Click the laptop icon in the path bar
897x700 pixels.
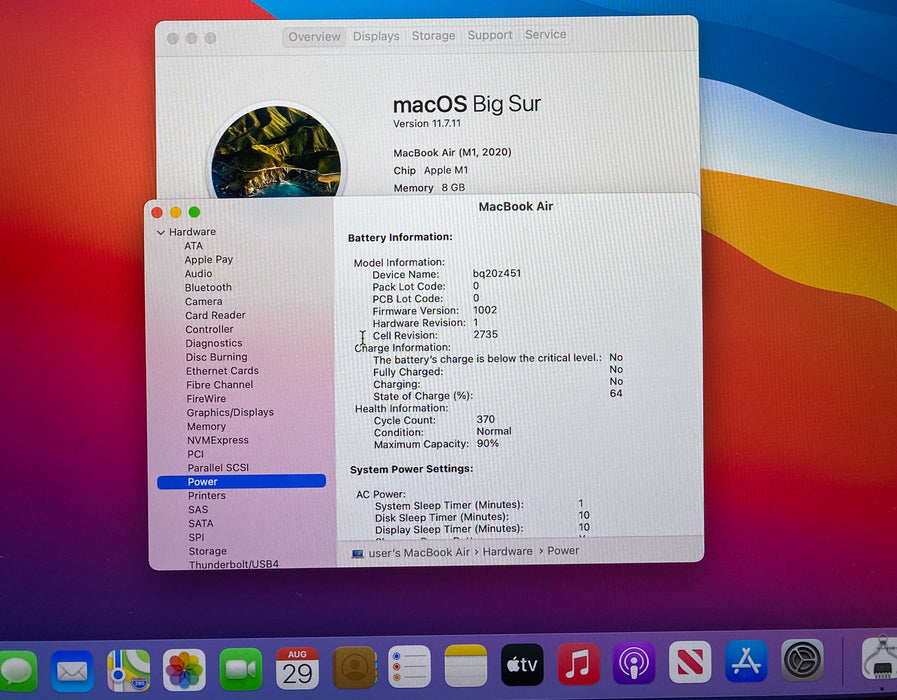358,554
